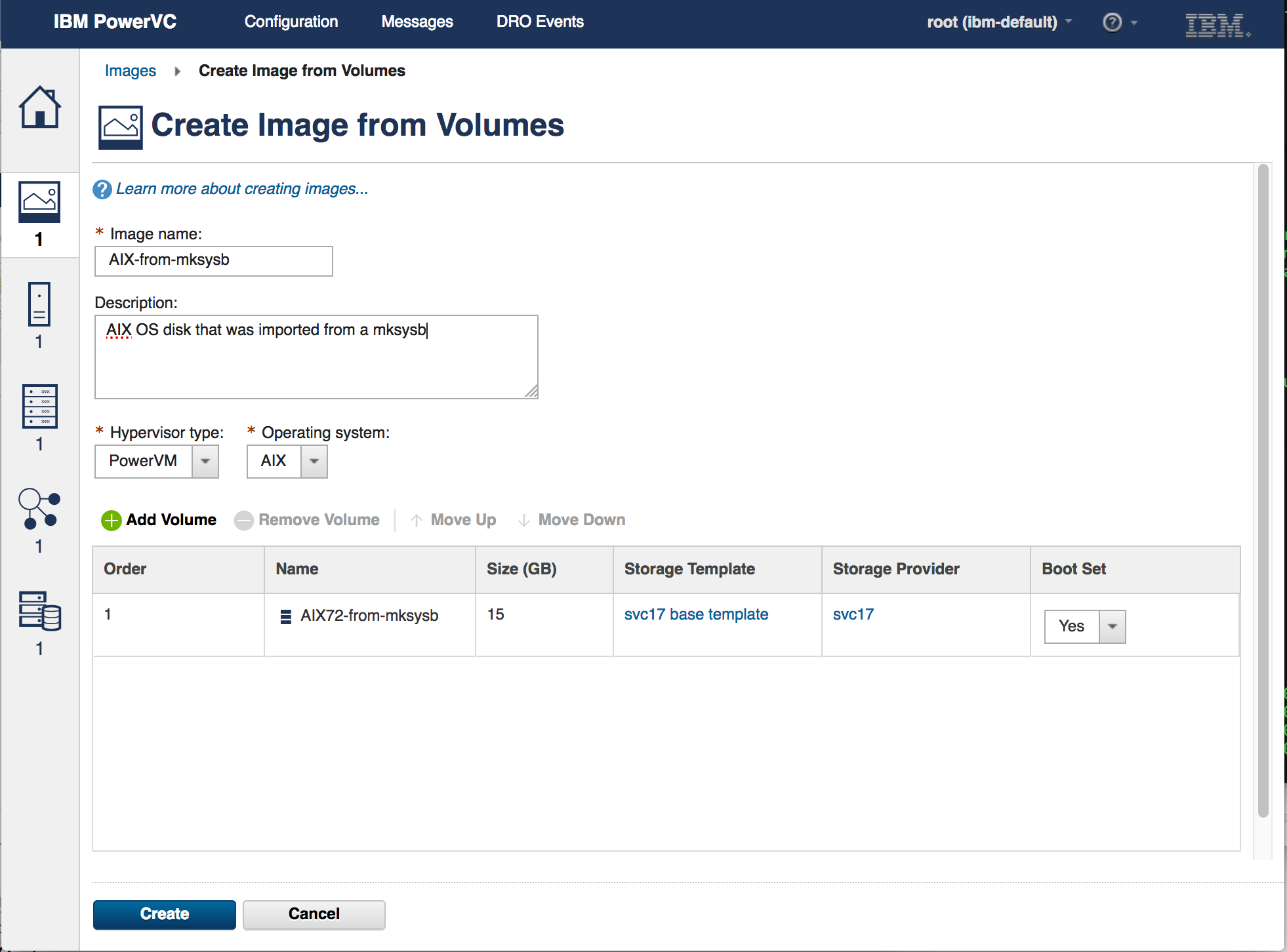Open the Operating system dropdown
The width and height of the screenshot is (1287, 952).
314,462
